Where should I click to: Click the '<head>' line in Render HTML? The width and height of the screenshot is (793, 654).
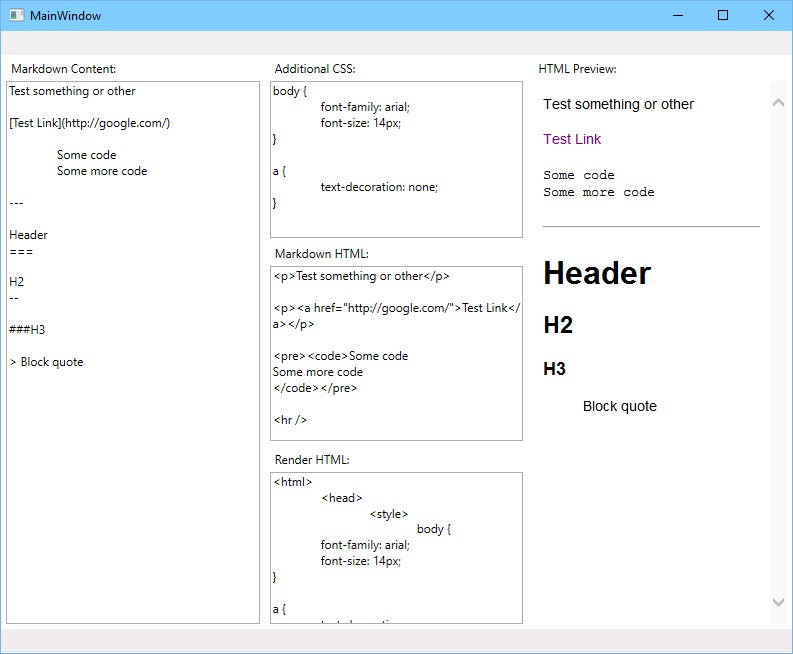(x=342, y=498)
